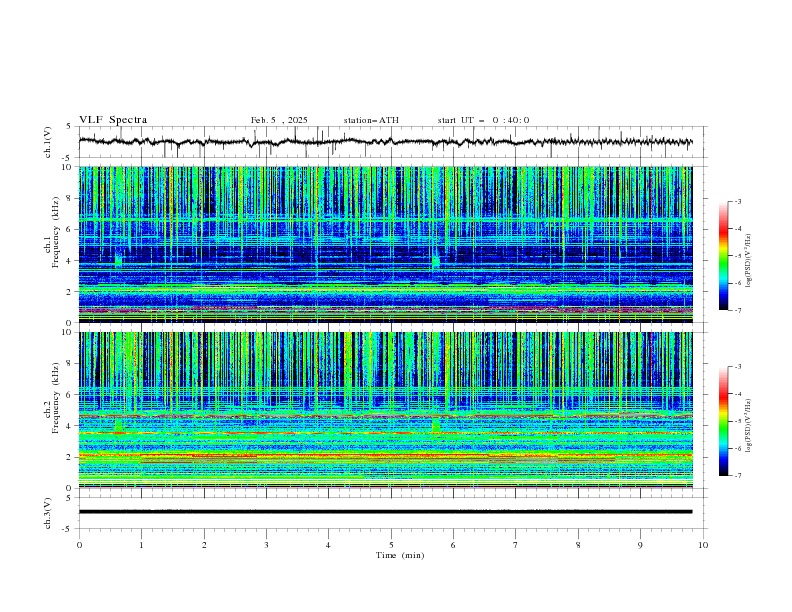This screenshot has height=612, width=792.
Task: Click the time axis tick label "2"
Action: coord(204,545)
